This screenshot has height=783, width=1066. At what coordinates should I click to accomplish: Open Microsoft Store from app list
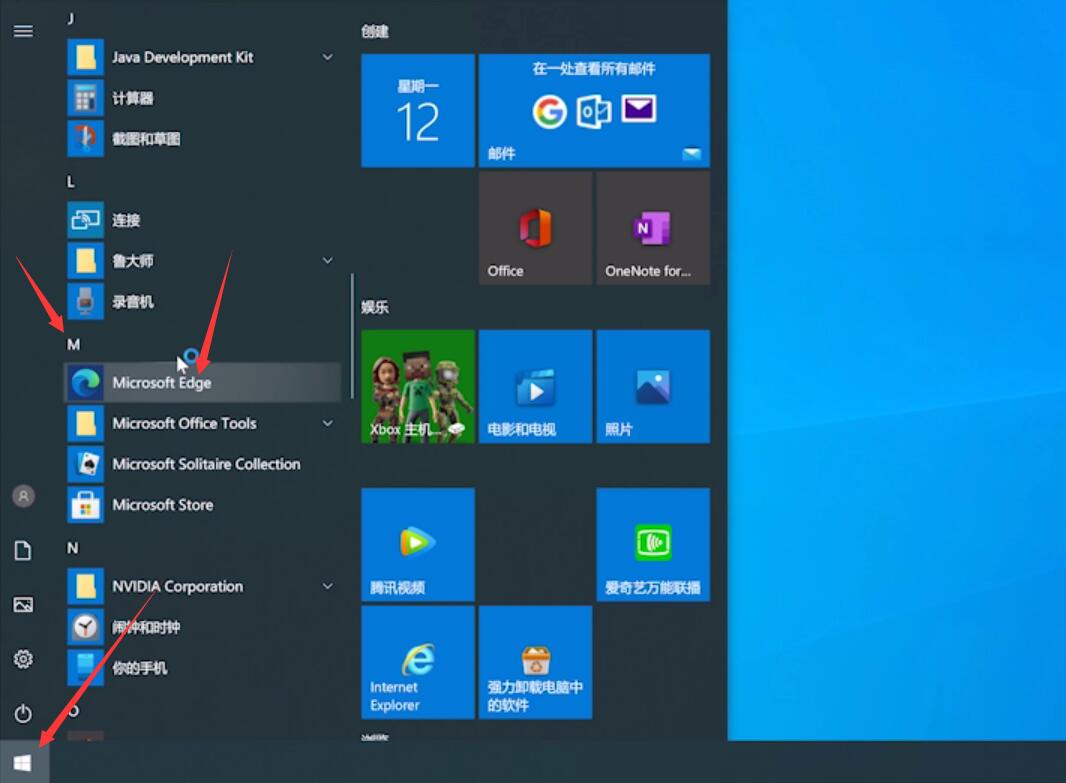pyautogui.click(x=203, y=505)
